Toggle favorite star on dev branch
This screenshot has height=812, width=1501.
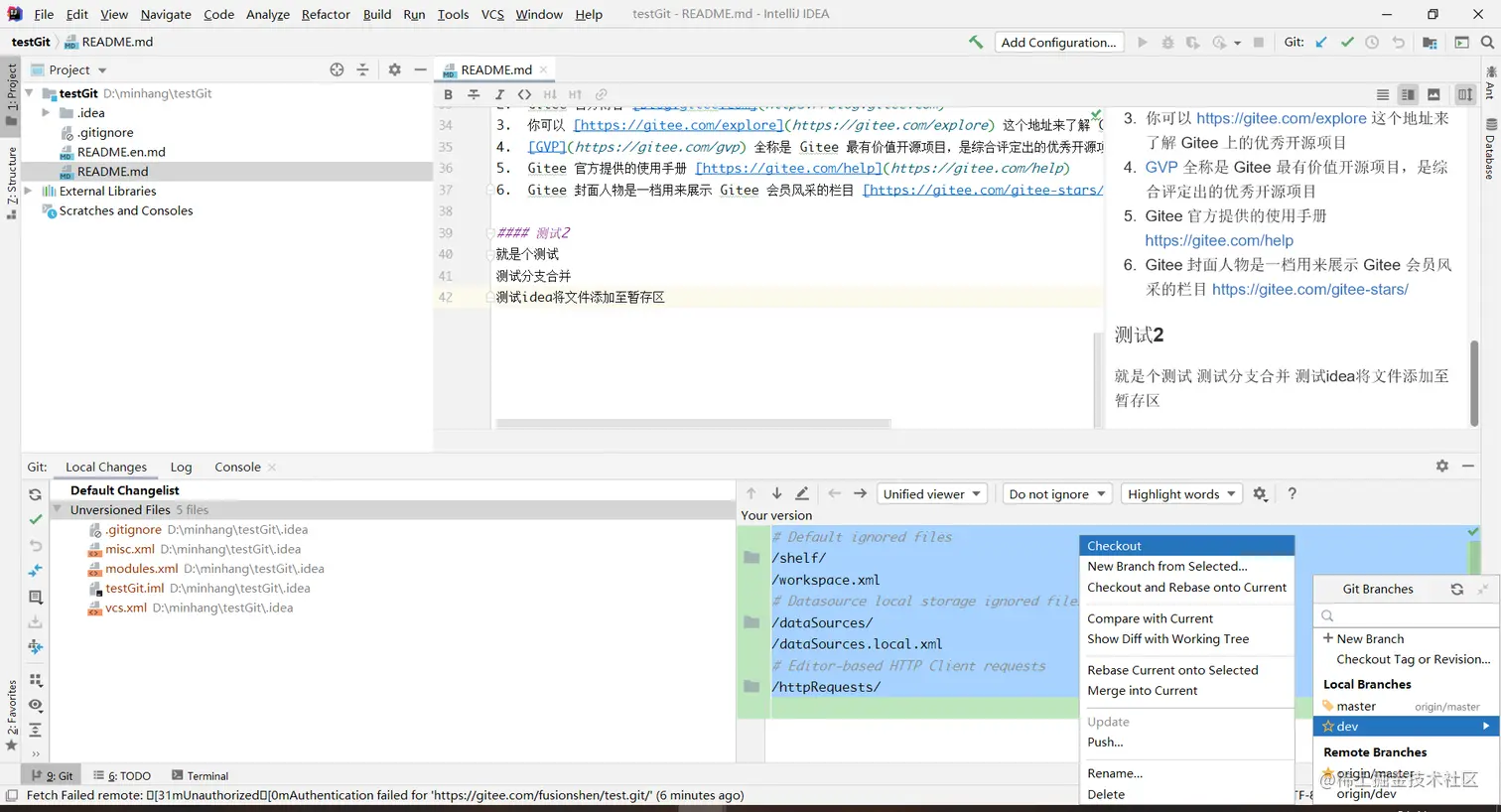tap(1328, 727)
